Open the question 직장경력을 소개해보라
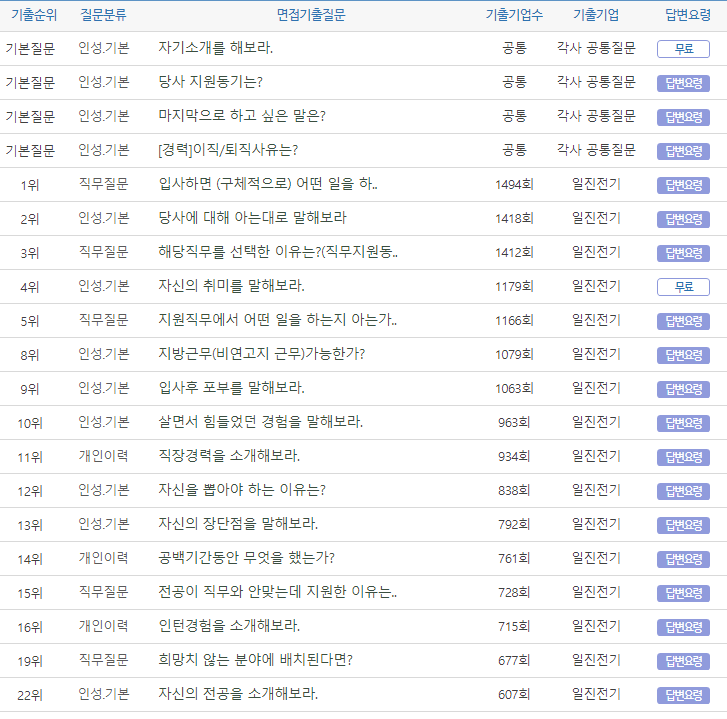Screen dimensions: 727x719 click(229, 456)
